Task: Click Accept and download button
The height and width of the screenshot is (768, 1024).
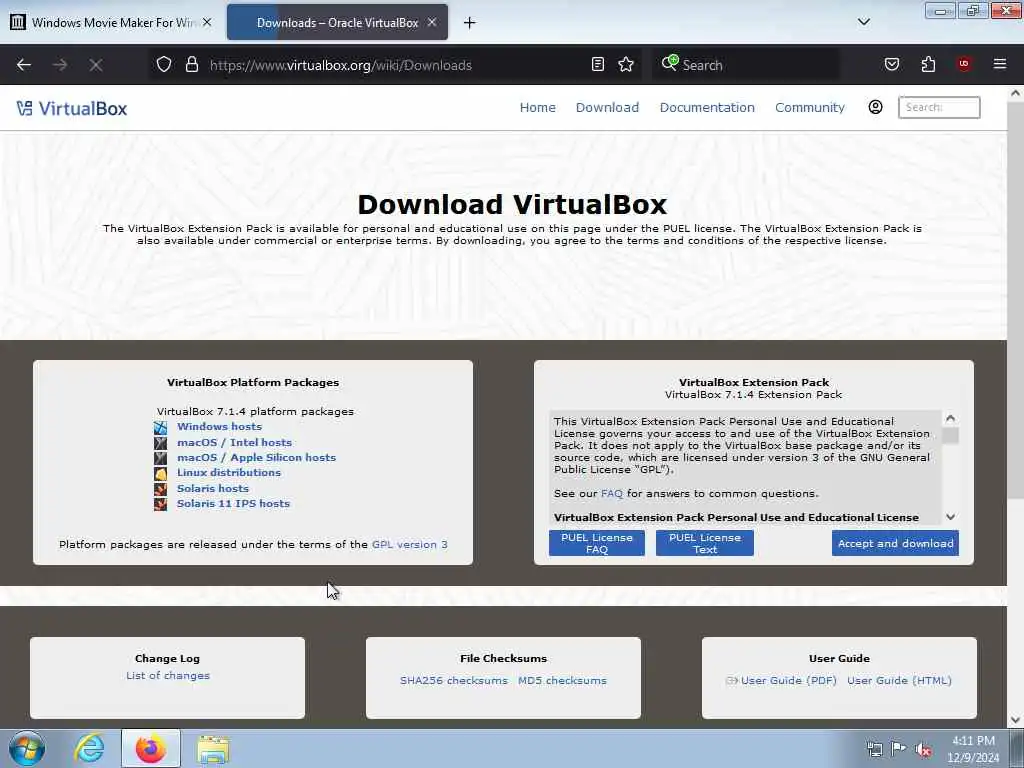Action: 895,543
